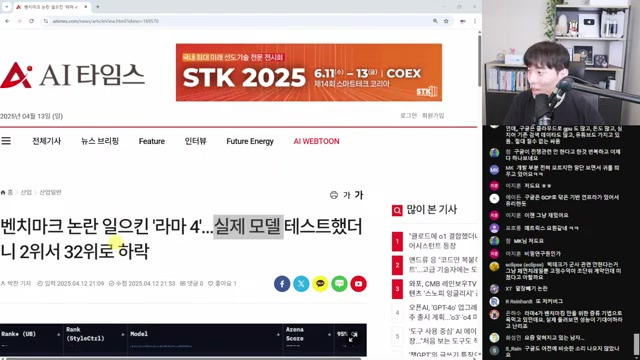Sort table by Rank (UB) column arrow

(59, 334)
